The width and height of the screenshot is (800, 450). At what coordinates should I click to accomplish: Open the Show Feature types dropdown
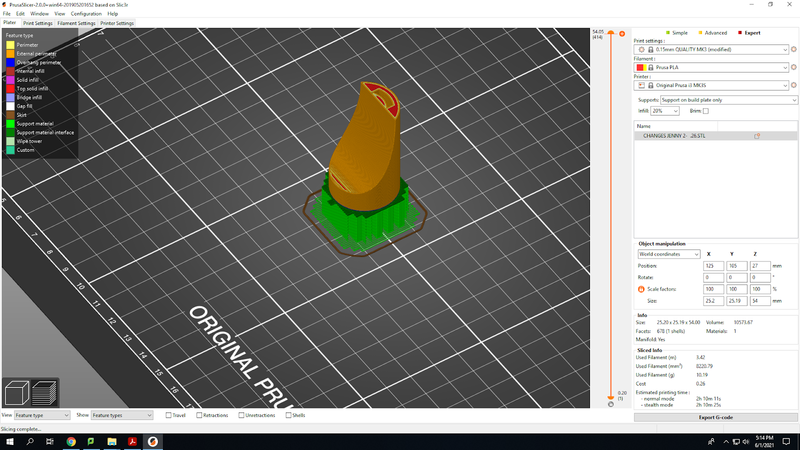121,415
